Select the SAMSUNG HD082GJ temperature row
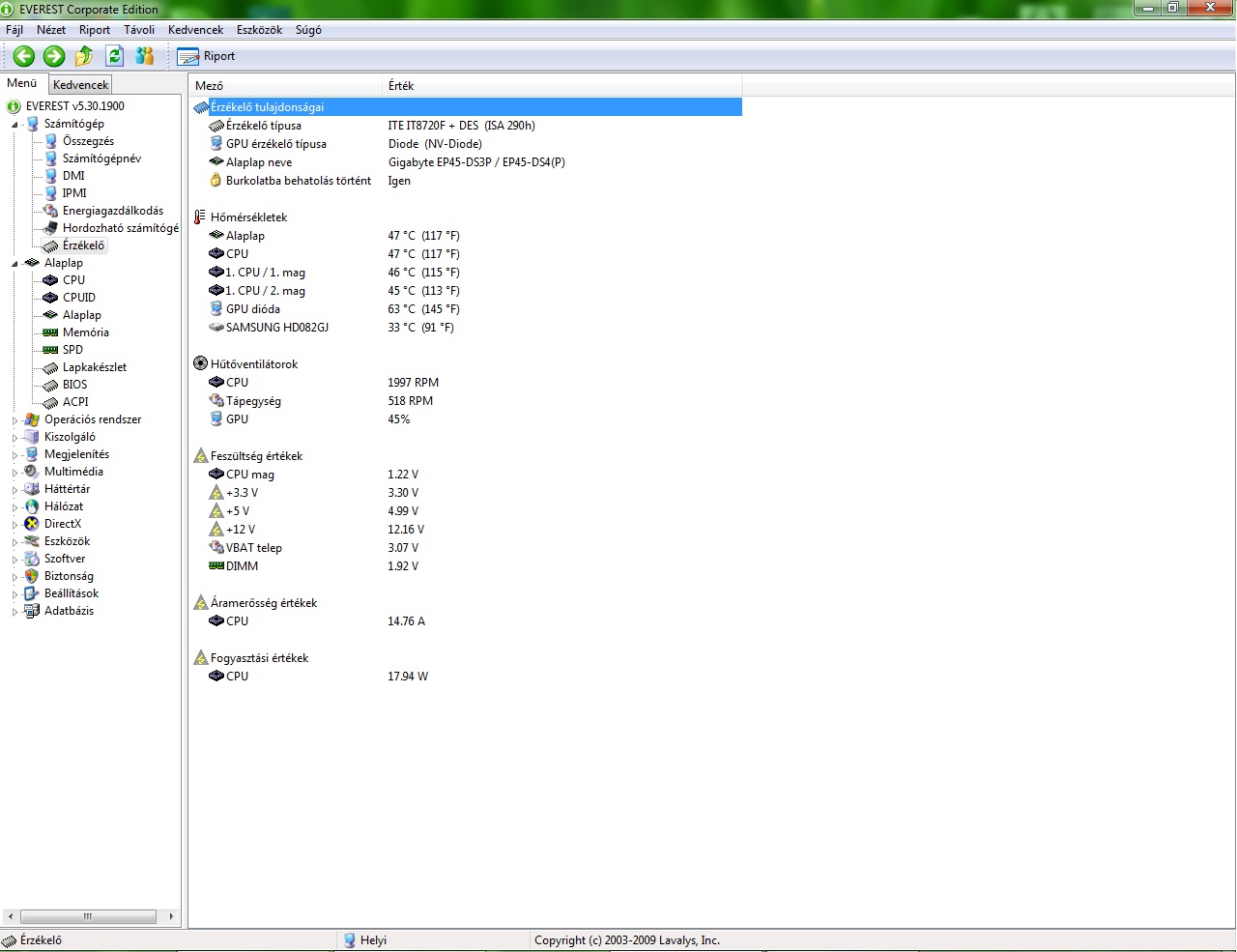 (467, 328)
